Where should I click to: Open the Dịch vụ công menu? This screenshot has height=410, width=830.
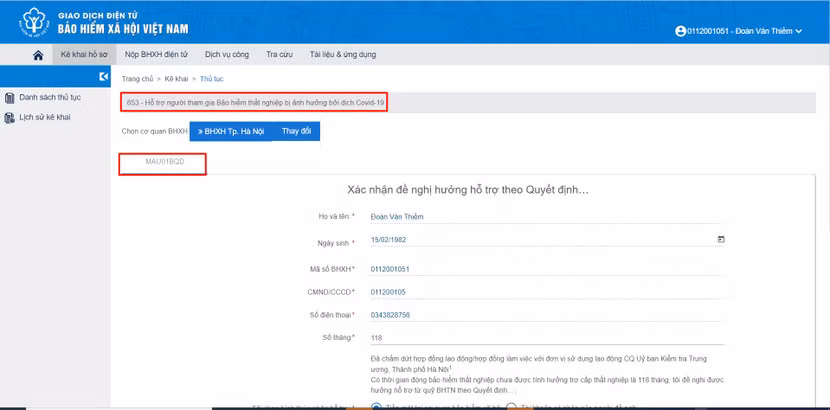pyautogui.click(x=227, y=55)
